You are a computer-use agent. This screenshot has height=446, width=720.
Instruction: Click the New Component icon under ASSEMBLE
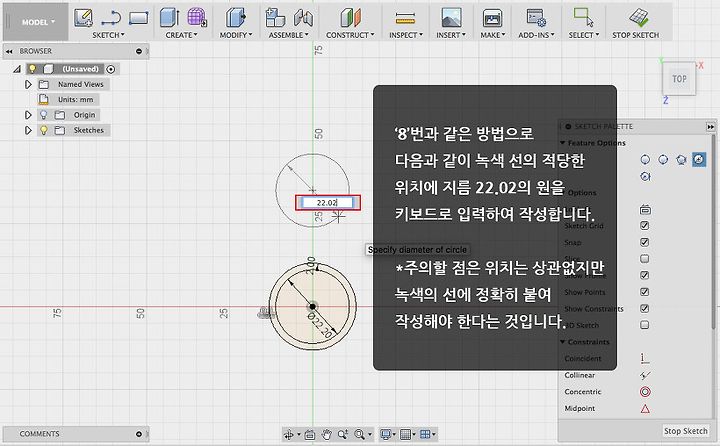pyautogui.click(x=275, y=18)
